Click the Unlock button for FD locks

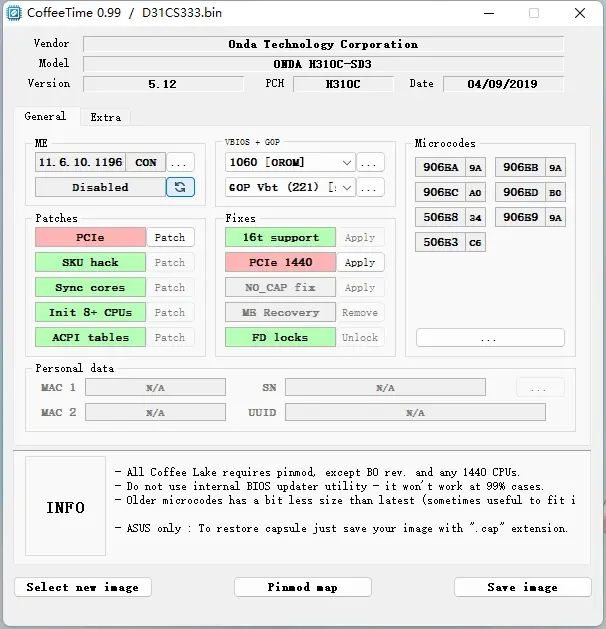(x=360, y=337)
